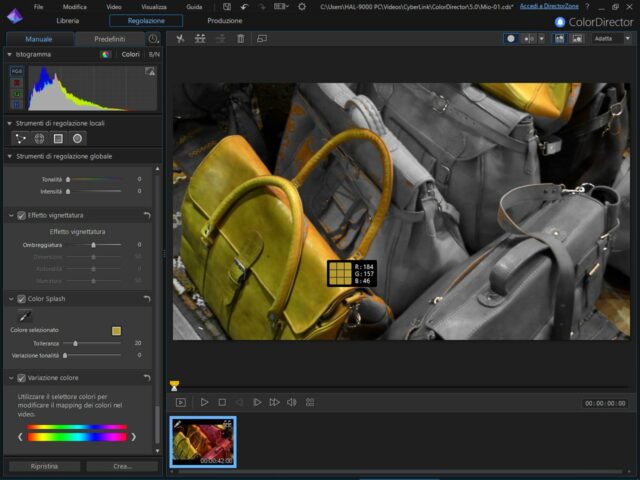
Task: Click the yellow Colore selezionato swatch
Action: click(116, 330)
